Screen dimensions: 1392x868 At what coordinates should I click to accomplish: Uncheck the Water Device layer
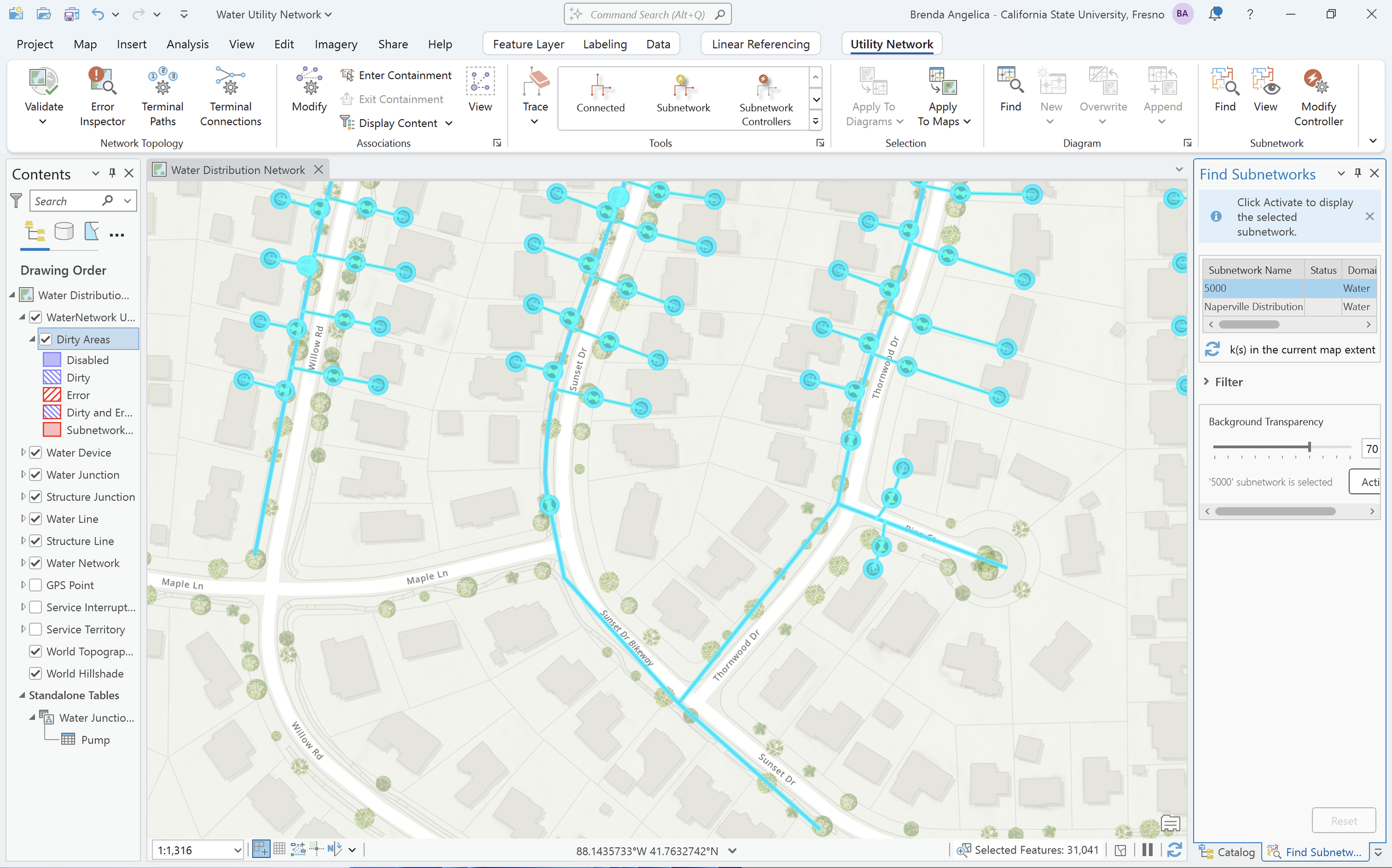[x=36, y=452]
